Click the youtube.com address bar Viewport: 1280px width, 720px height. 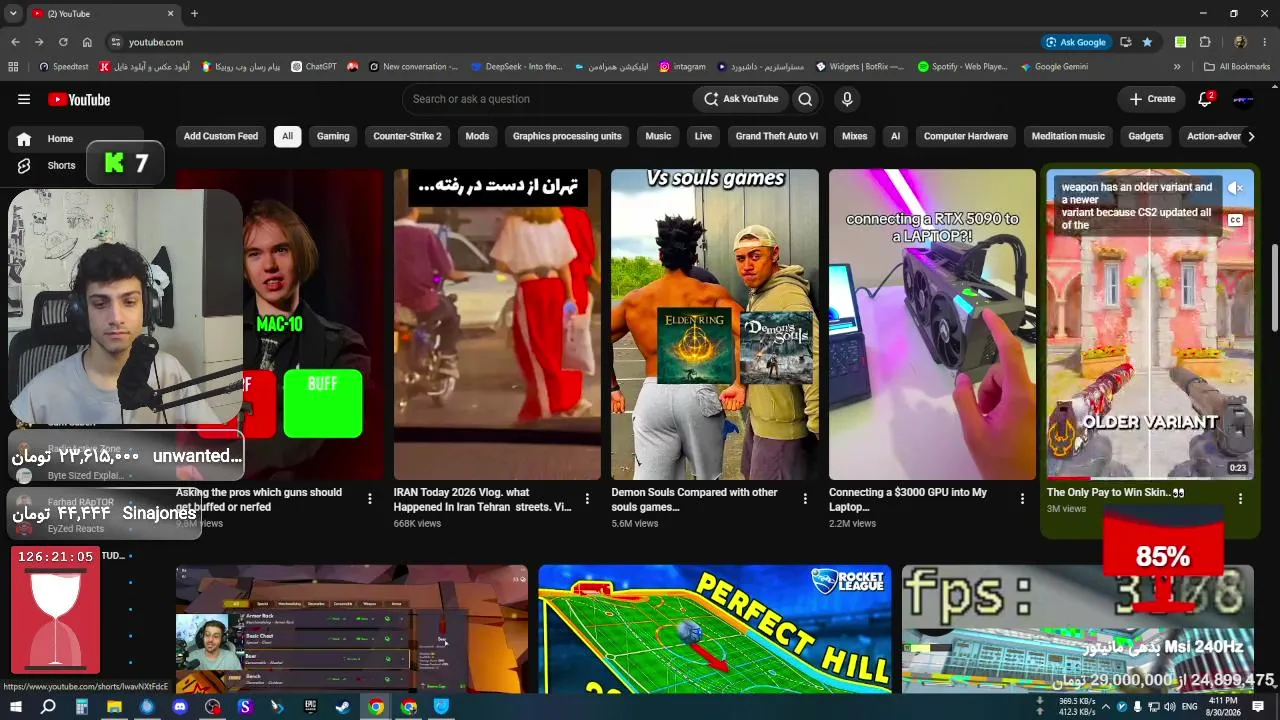pyautogui.click(x=580, y=42)
